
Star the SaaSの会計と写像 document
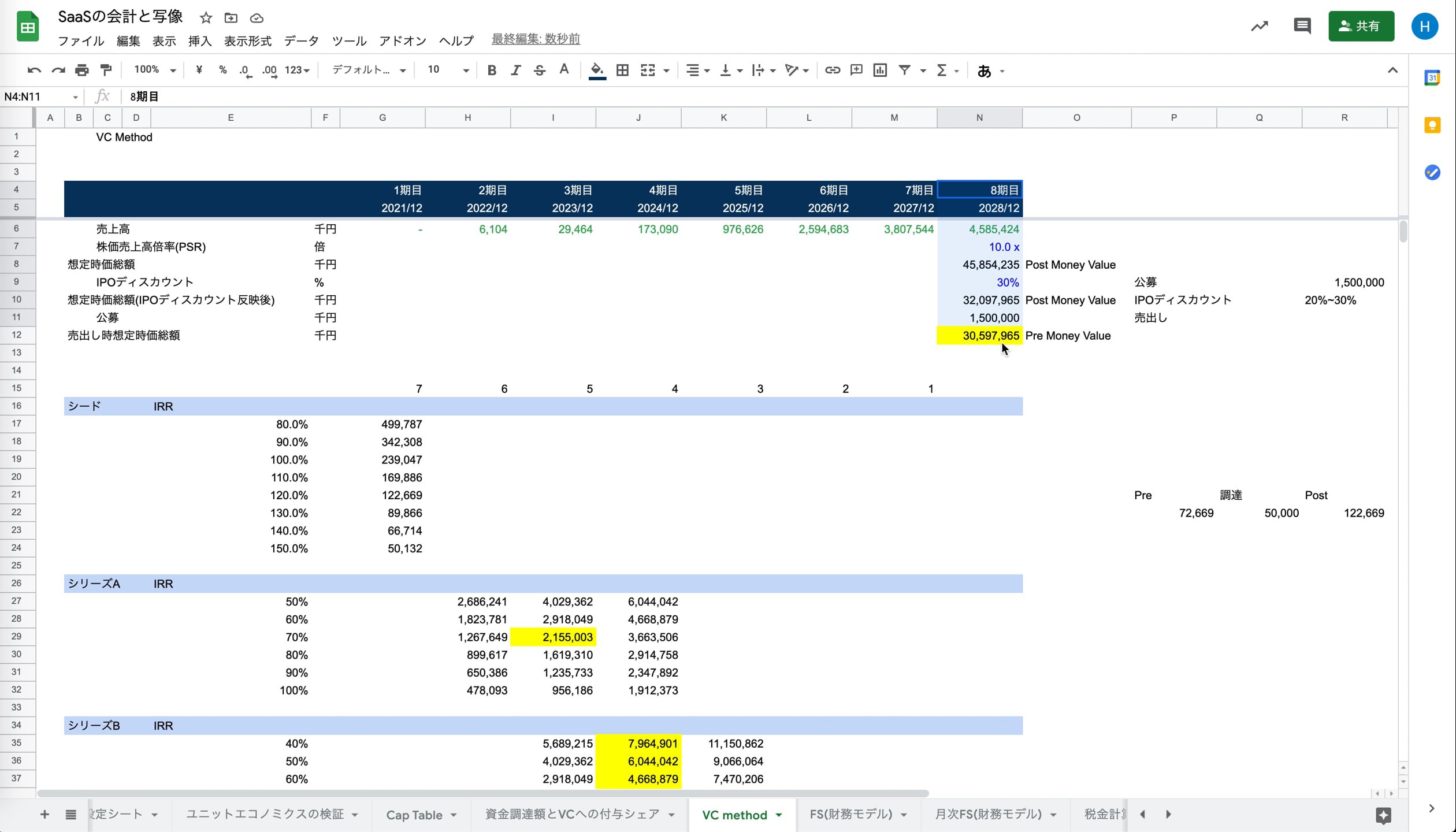click(x=206, y=18)
